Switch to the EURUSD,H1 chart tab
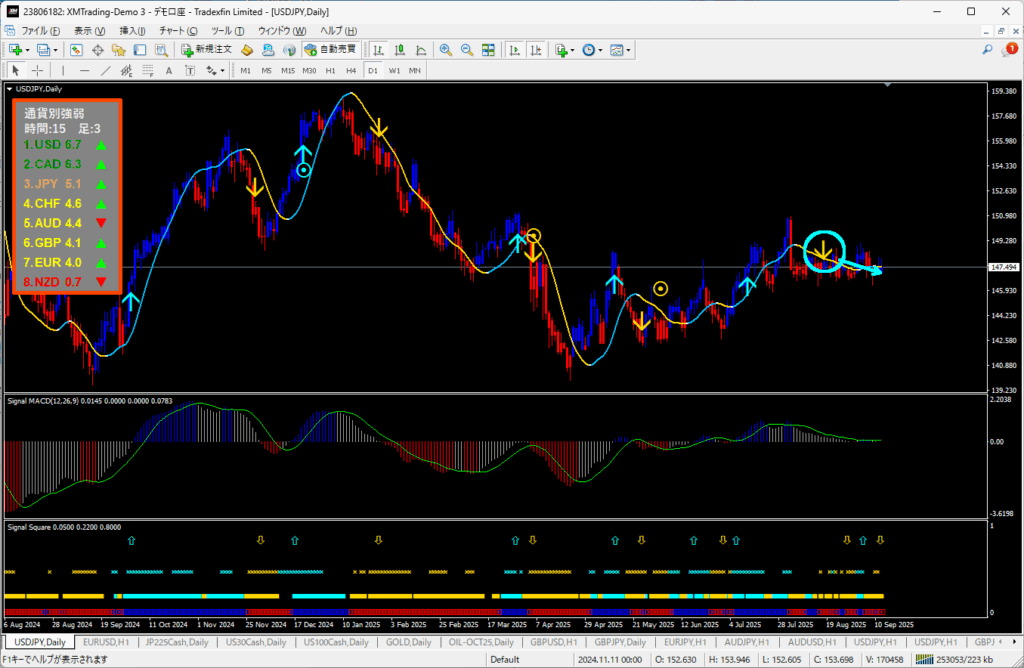The height and width of the screenshot is (668, 1024). pos(106,642)
